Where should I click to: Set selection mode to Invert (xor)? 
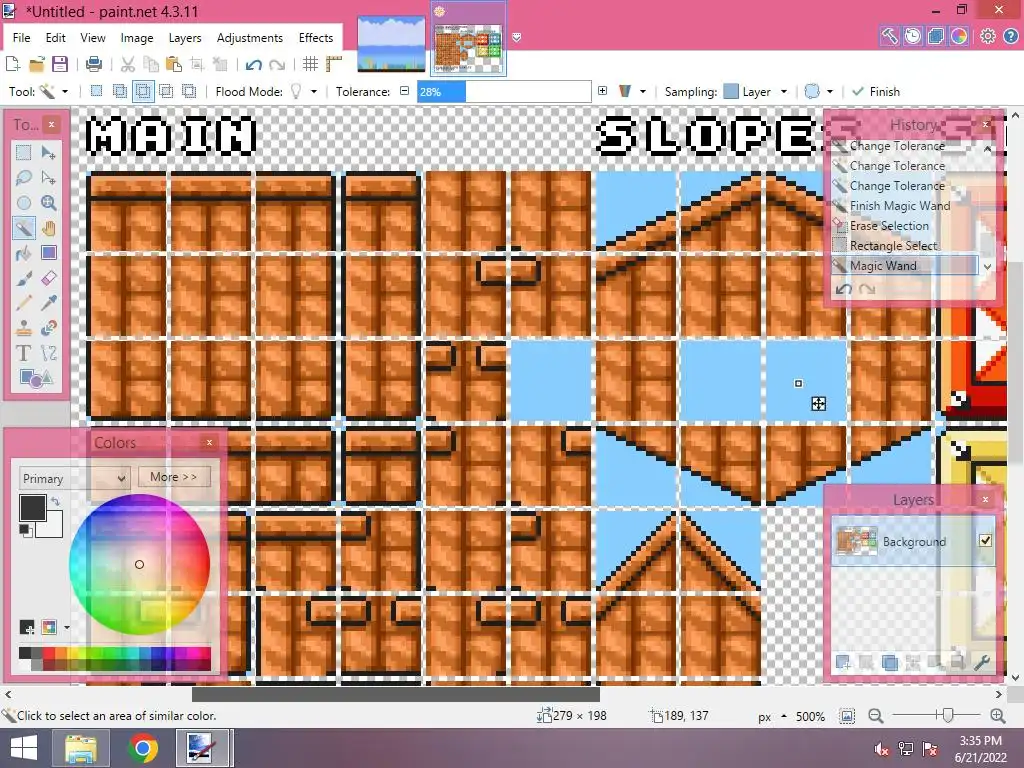tap(189, 91)
